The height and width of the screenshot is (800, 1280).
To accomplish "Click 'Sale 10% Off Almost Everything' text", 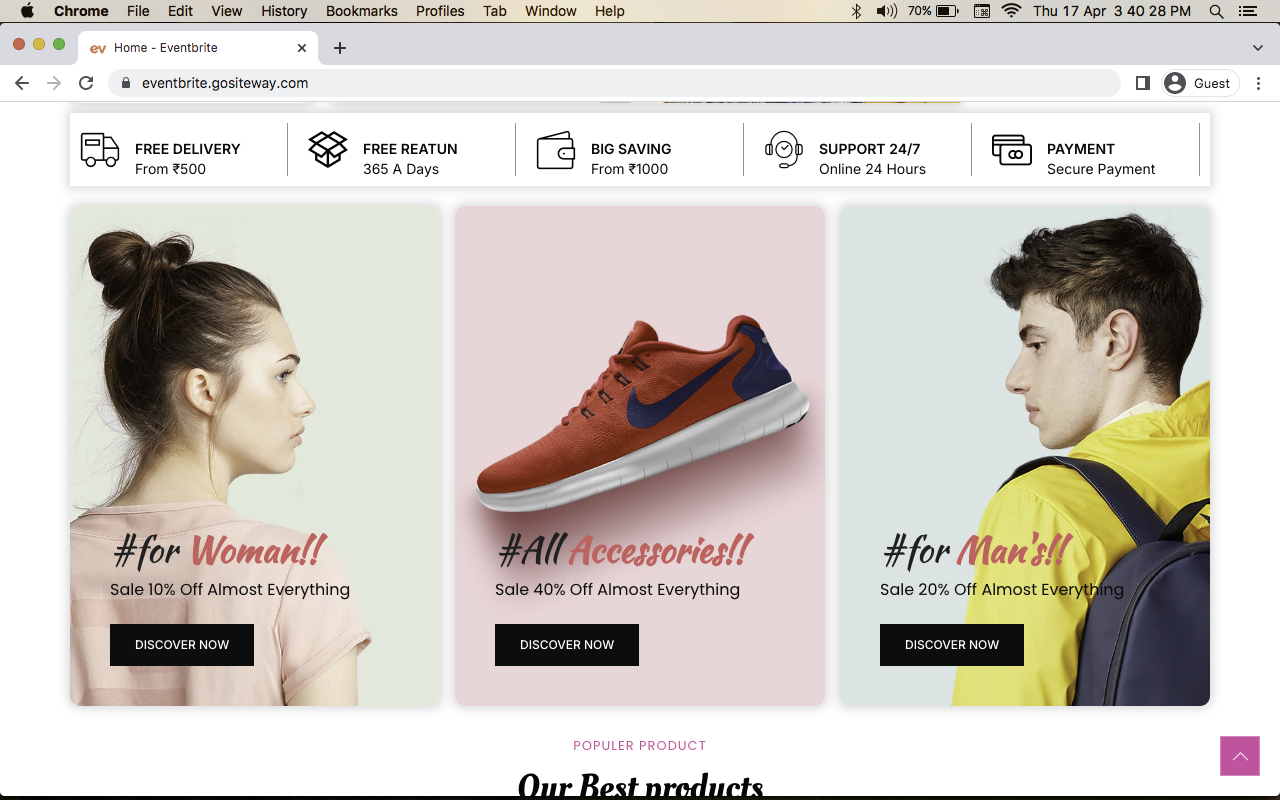I will (x=230, y=589).
